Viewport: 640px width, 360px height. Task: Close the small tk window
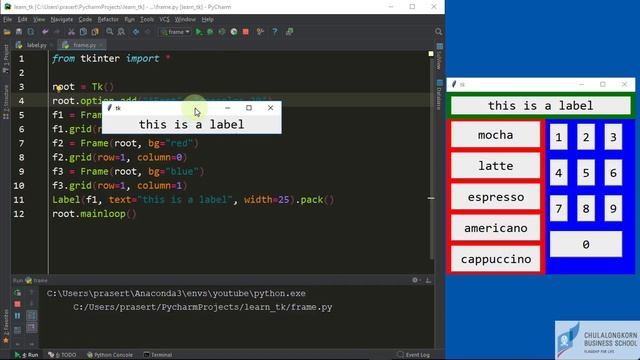pos(271,108)
